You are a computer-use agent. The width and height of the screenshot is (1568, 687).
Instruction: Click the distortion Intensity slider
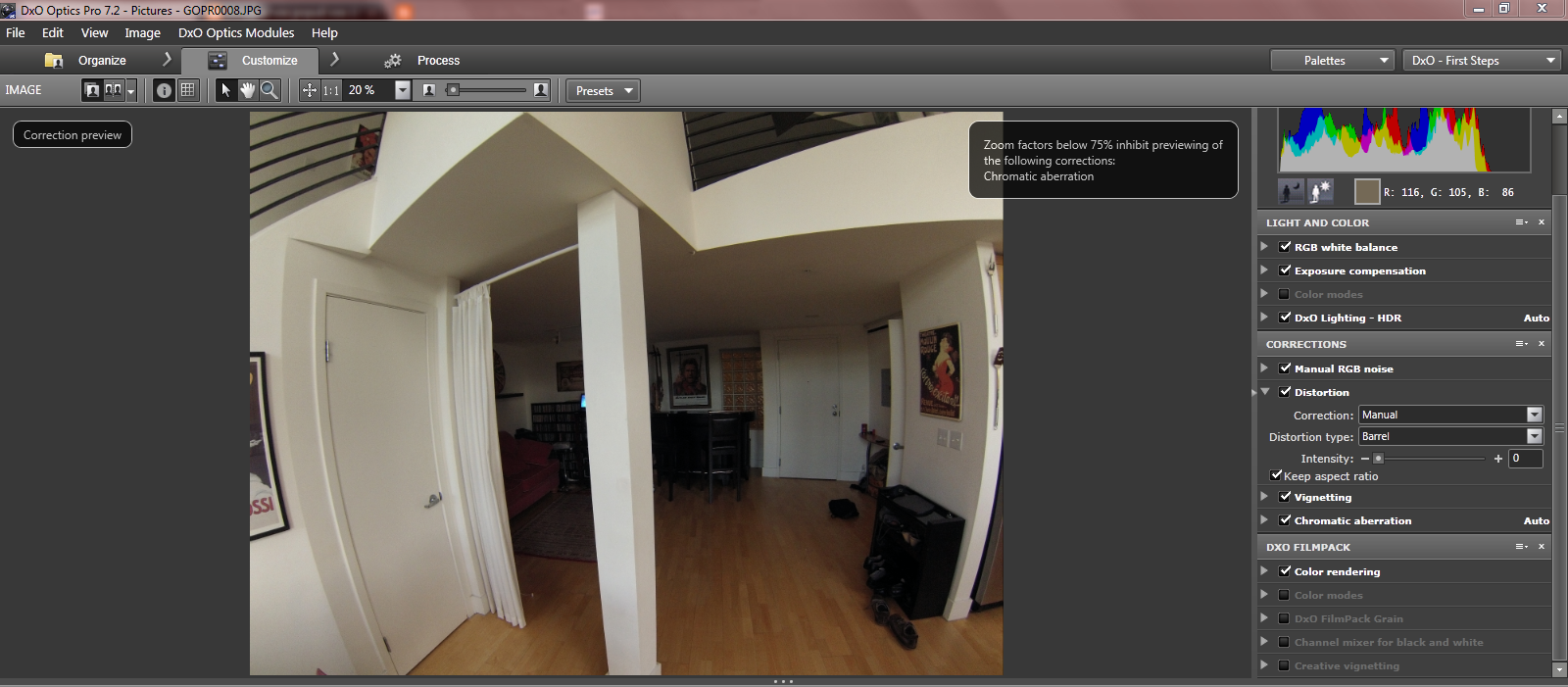point(1431,459)
